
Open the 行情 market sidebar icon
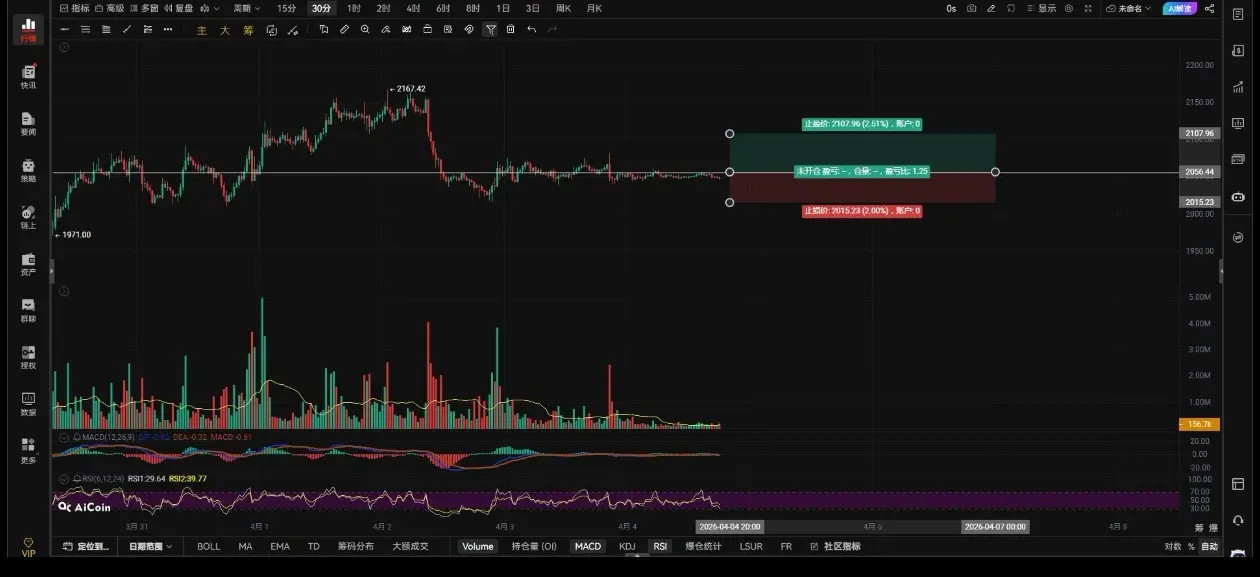pyautogui.click(x=28, y=29)
